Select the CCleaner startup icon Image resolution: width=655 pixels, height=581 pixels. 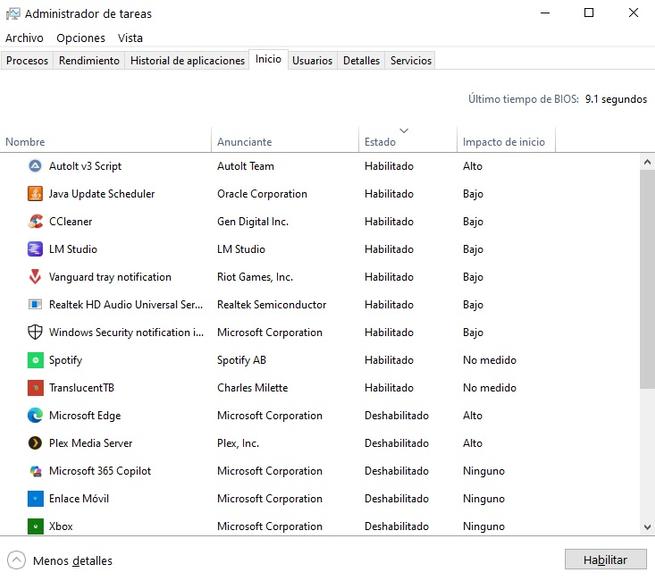(35, 221)
